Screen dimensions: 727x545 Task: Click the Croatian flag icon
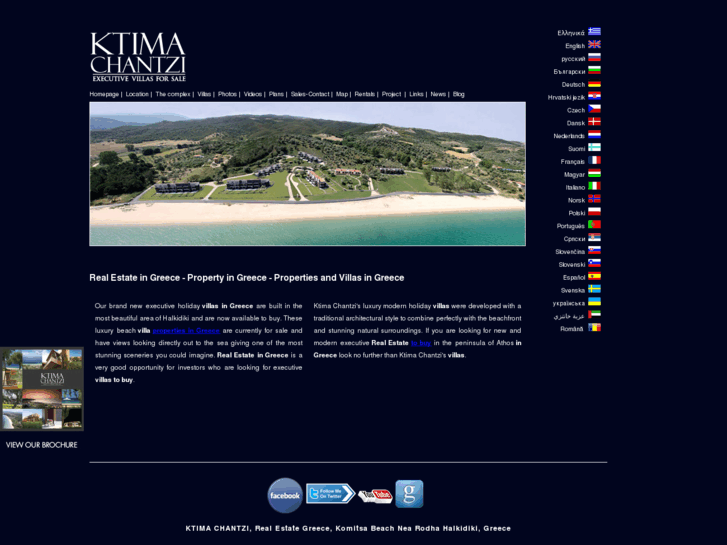point(594,96)
